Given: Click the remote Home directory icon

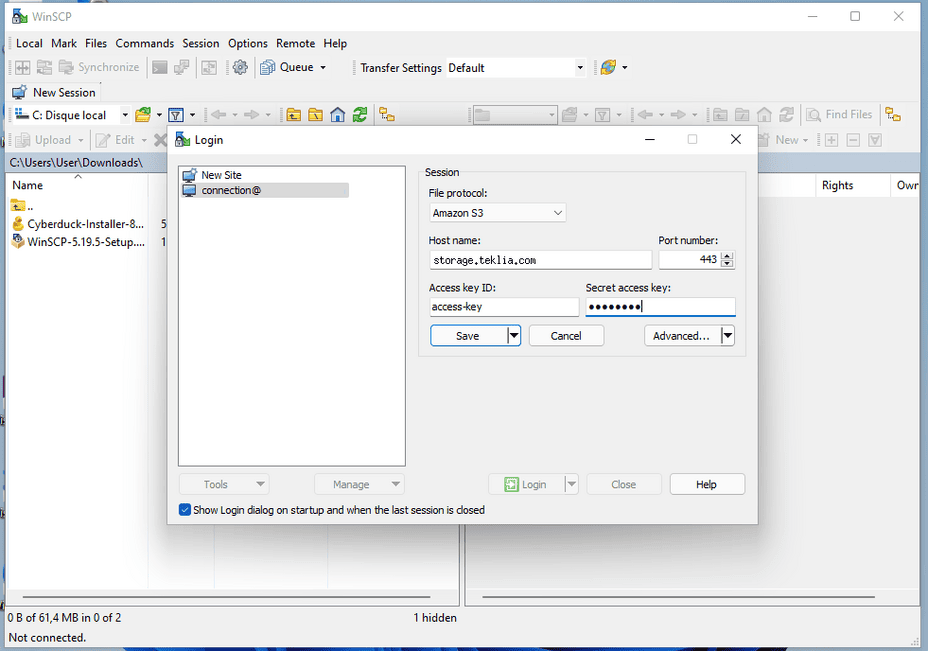Looking at the screenshot, I should coord(764,115).
